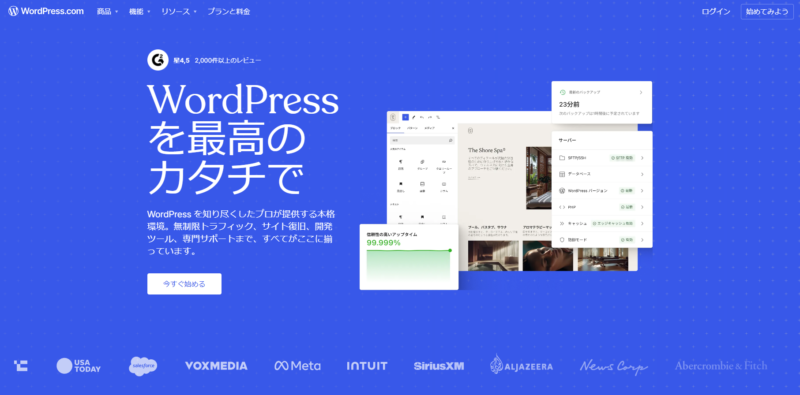Click the WordPress バージョン logo icon
The width and height of the screenshot is (800, 395).
[x=562, y=190]
